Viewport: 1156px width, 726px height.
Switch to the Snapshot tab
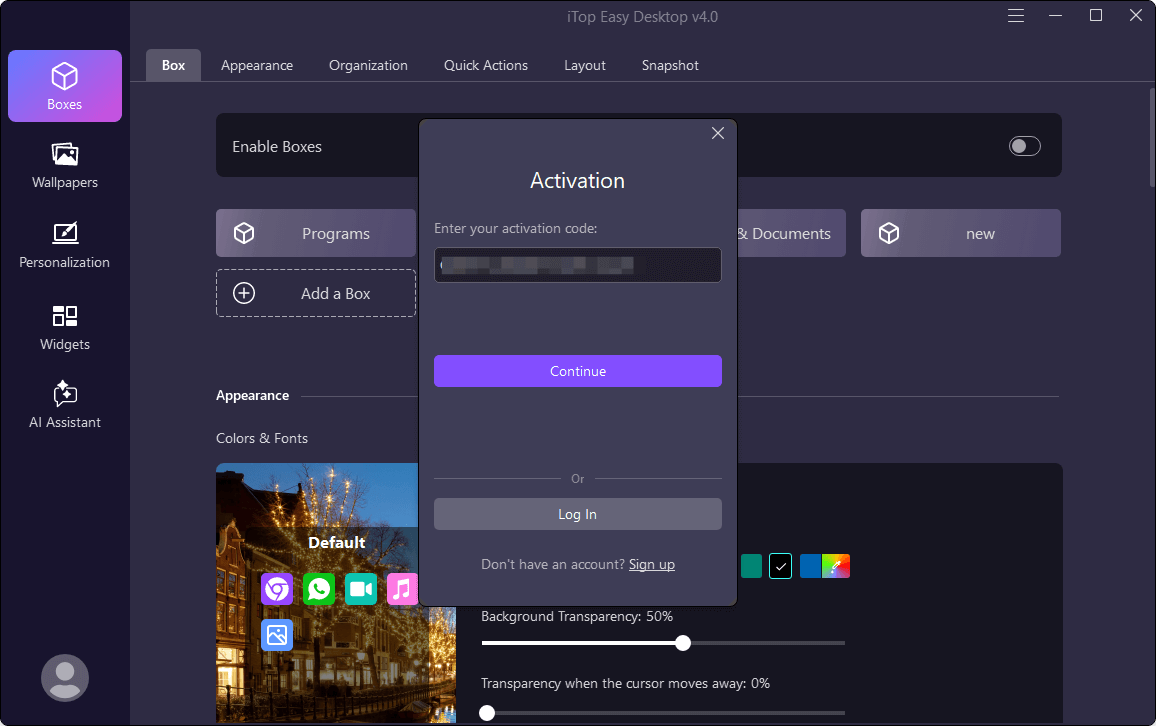670,65
